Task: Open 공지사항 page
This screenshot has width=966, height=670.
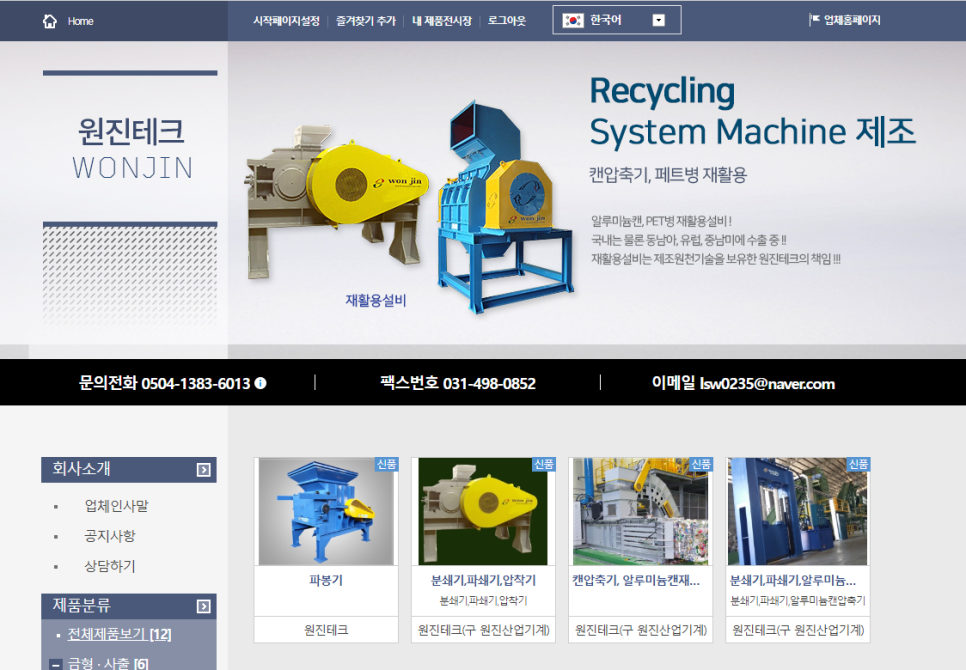Action: tap(110, 536)
